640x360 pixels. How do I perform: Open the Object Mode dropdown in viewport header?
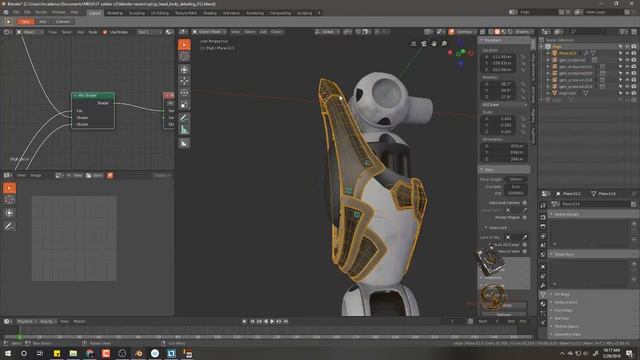[x=209, y=32]
